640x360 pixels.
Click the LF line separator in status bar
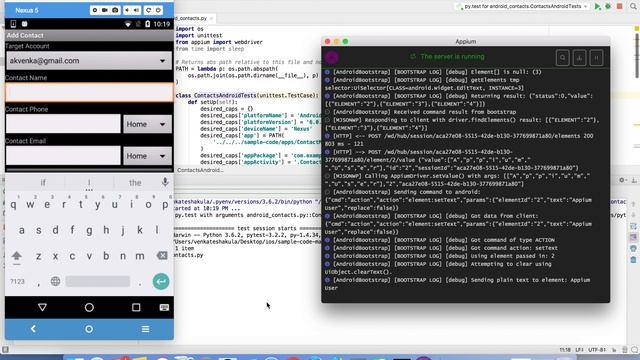point(579,350)
